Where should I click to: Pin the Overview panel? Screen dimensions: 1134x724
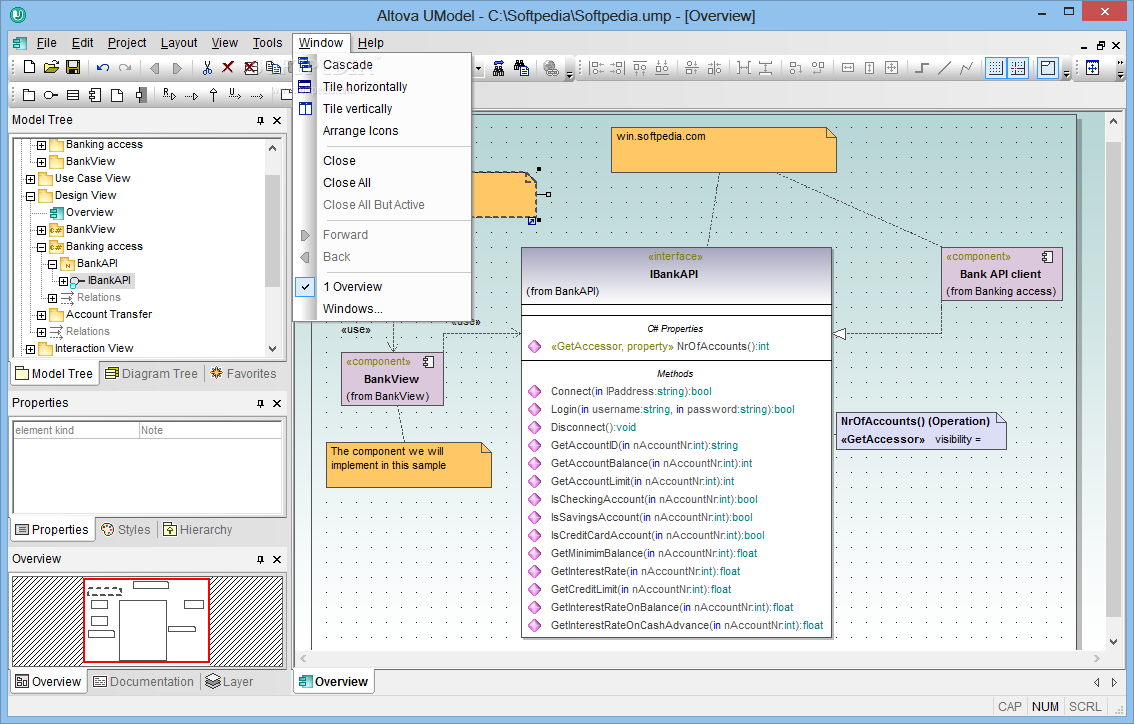(x=260, y=560)
